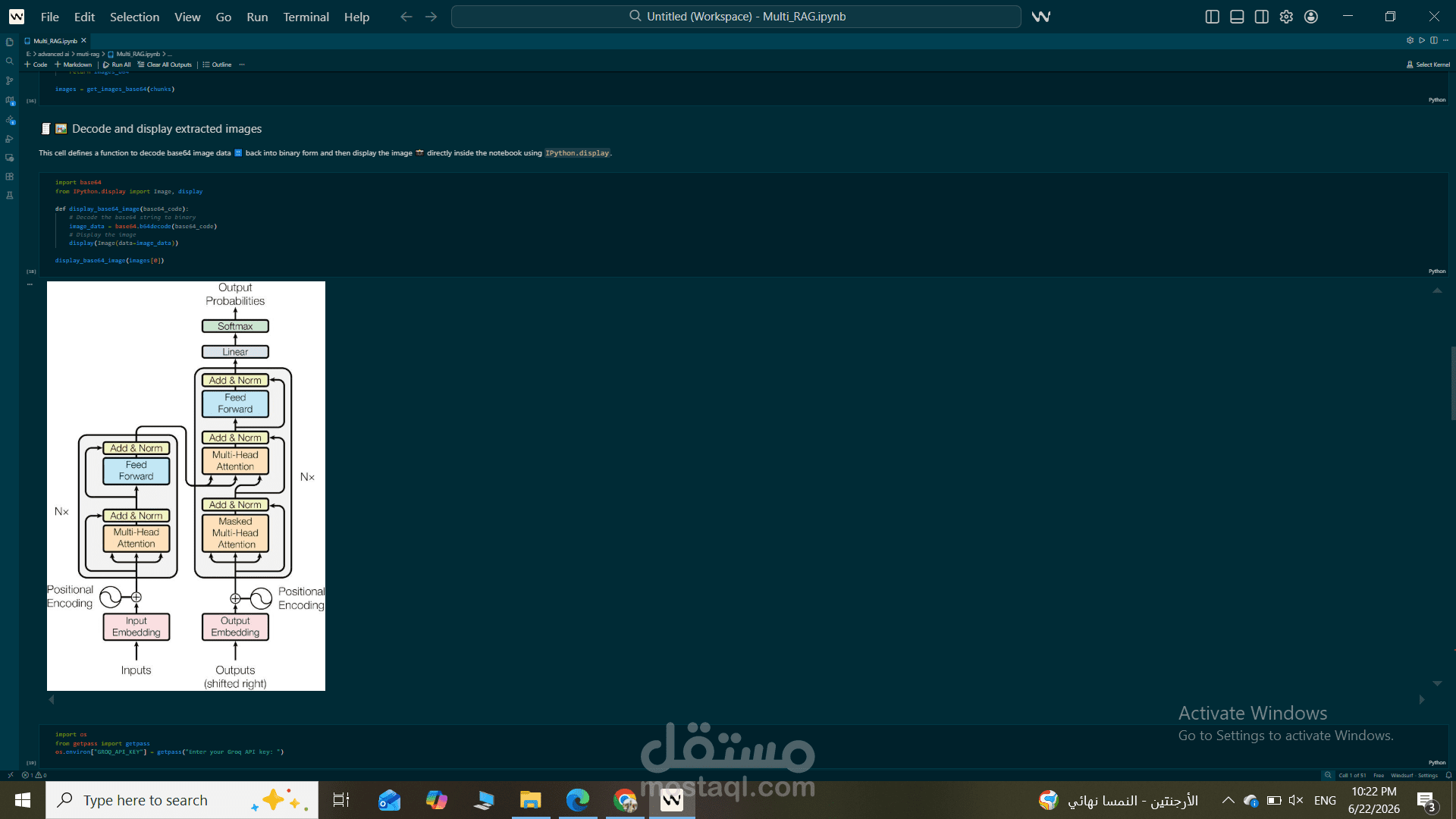Clear All Outputs of the notebook
This screenshot has width=1456, height=819.
pos(165,64)
